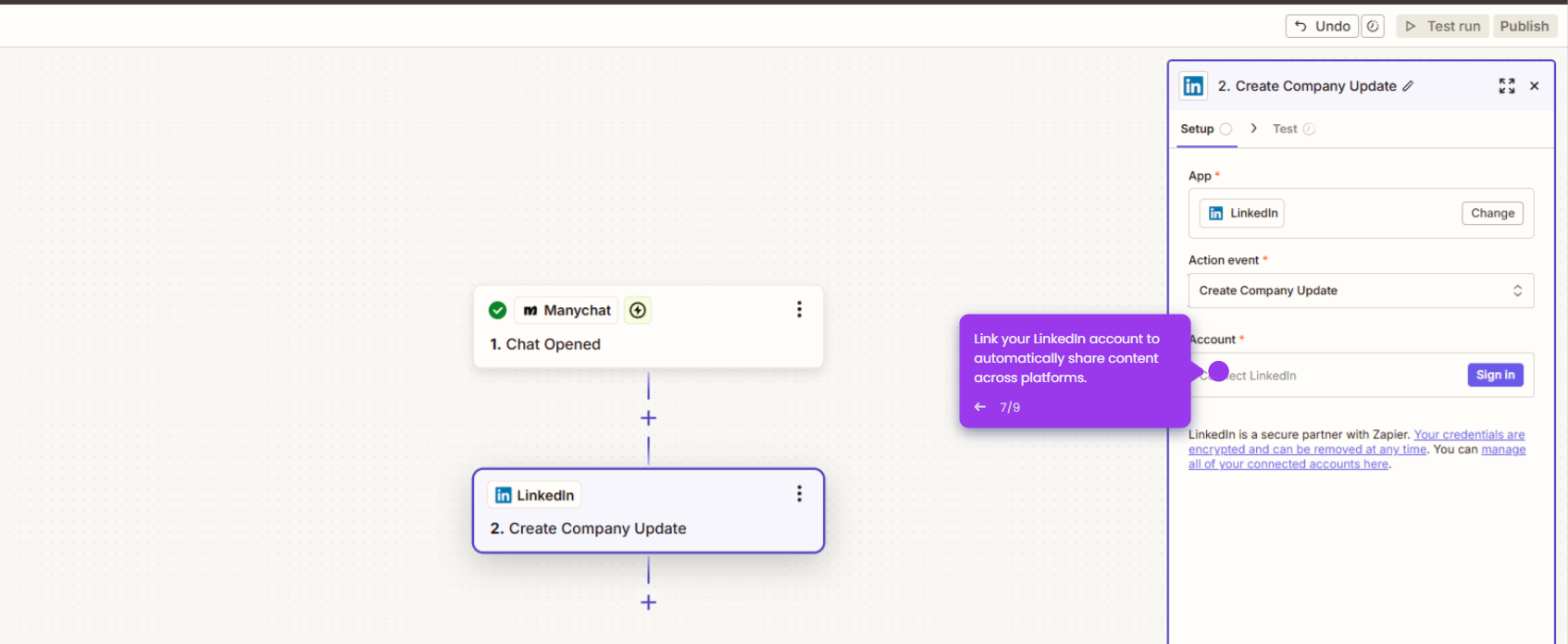
Task: Click the LinkedIn logo in panel header
Action: click(x=1193, y=86)
